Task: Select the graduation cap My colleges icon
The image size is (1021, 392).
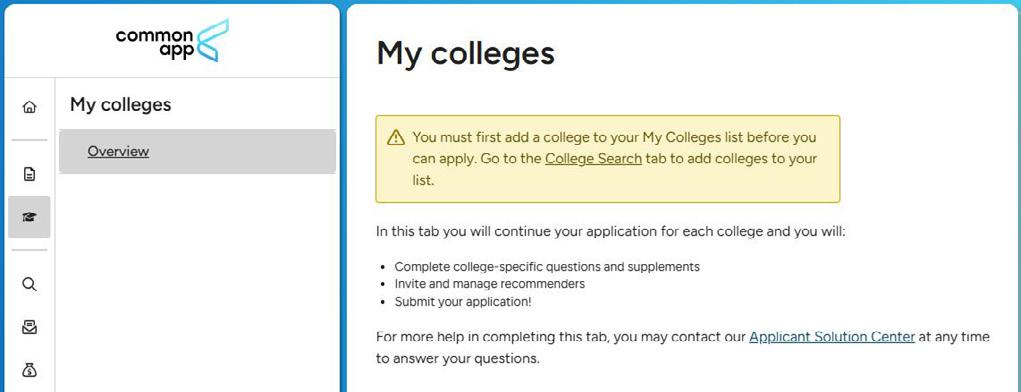Action: pos(29,217)
